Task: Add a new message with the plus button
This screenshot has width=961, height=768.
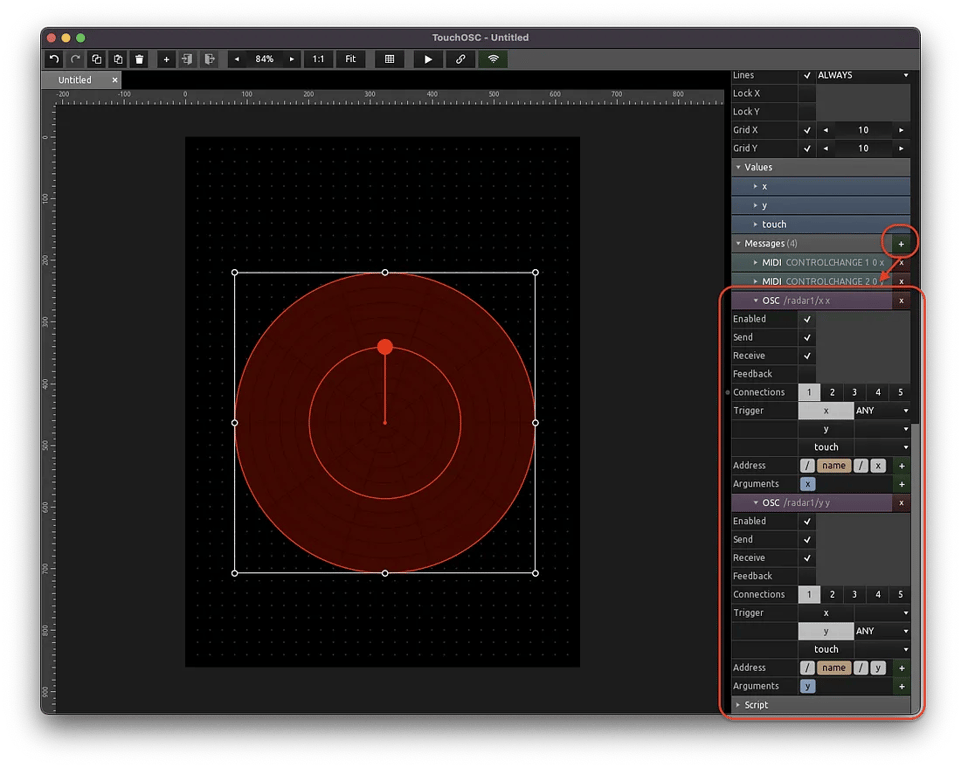Action: (x=900, y=243)
